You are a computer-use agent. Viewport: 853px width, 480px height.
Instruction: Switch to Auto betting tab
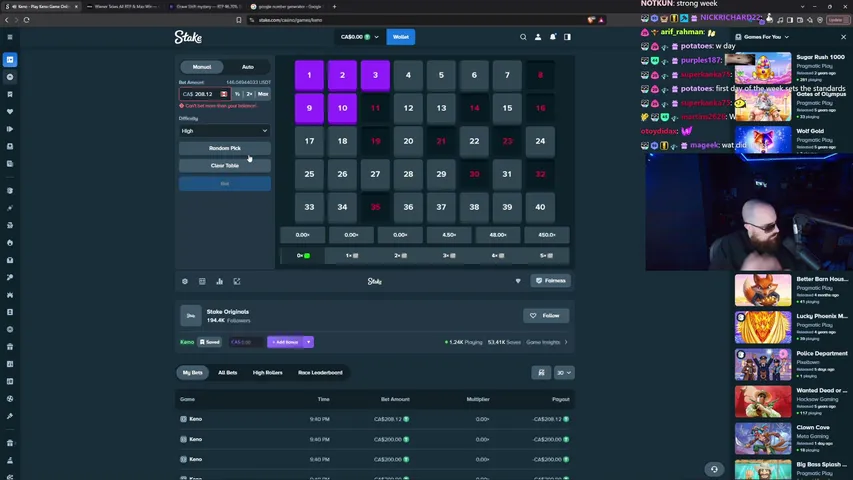248,67
